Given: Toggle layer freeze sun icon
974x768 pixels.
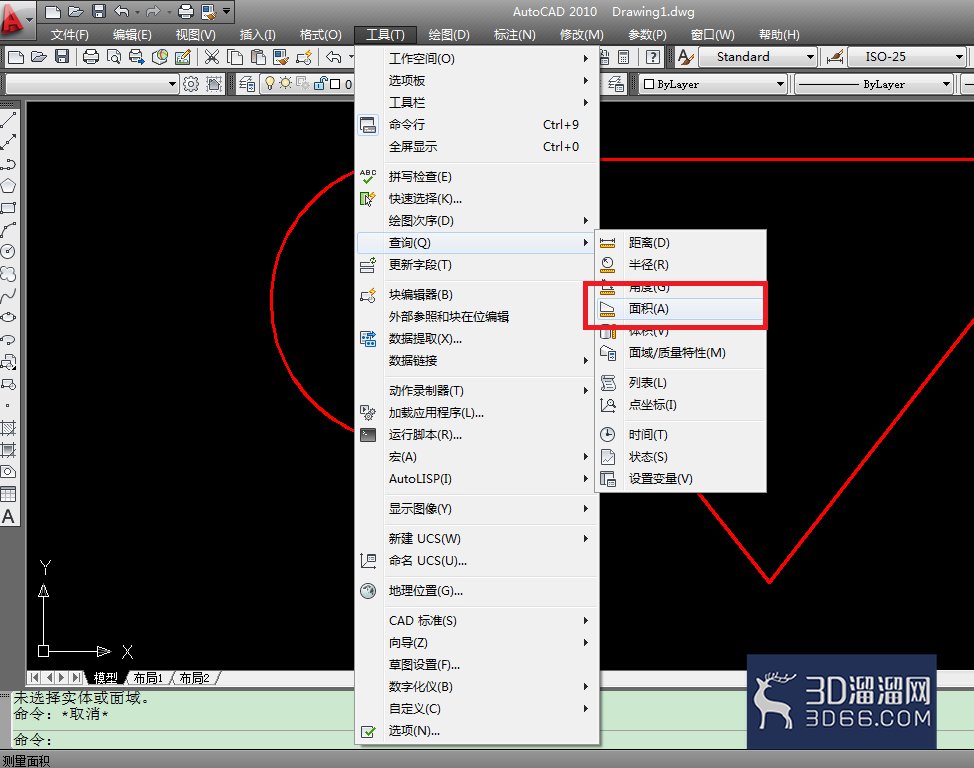Looking at the screenshot, I should click(x=285, y=83).
